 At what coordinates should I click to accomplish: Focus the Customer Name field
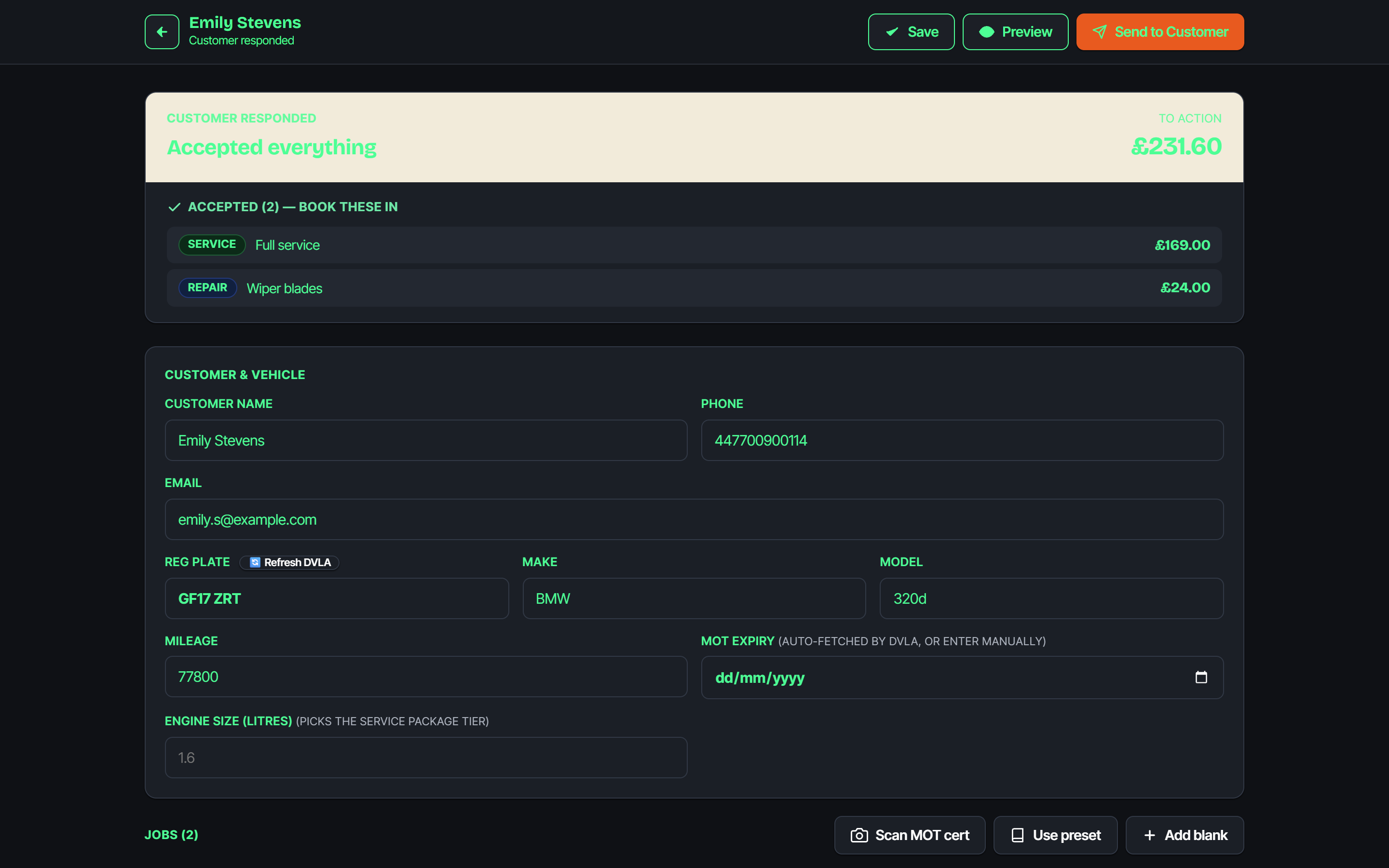click(426, 440)
